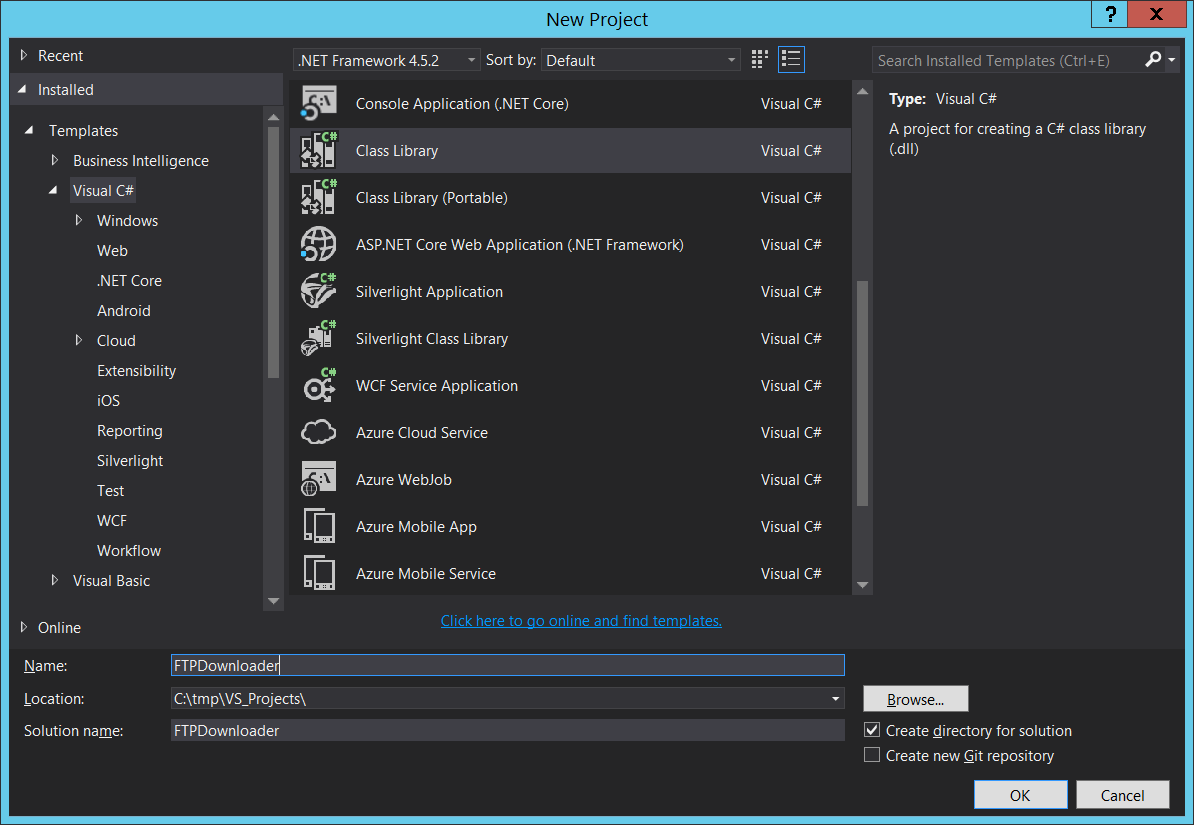
Task: Select the Silverlight Application template icon
Action: click(x=318, y=291)
